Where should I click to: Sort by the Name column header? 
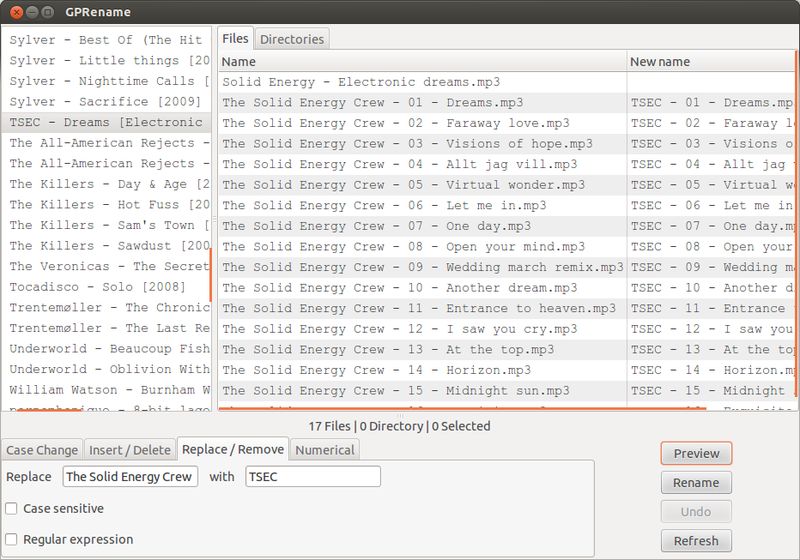422,62
